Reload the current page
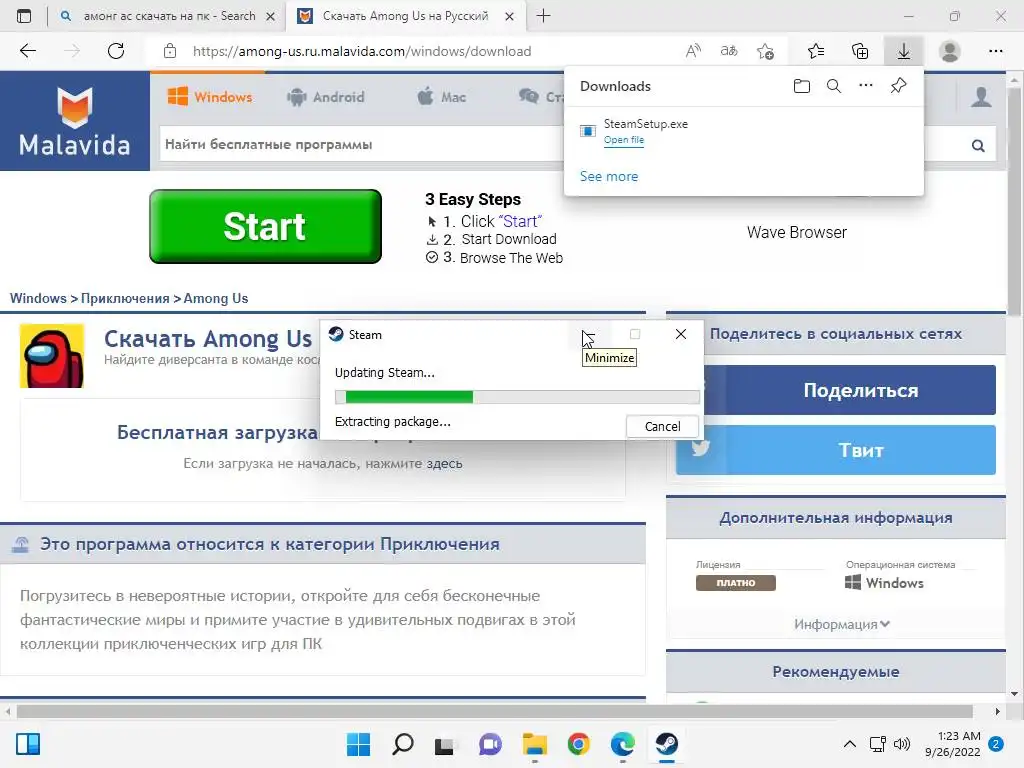Image resolution: width=1024 pixels, height=768 pixels. [116, 51]
